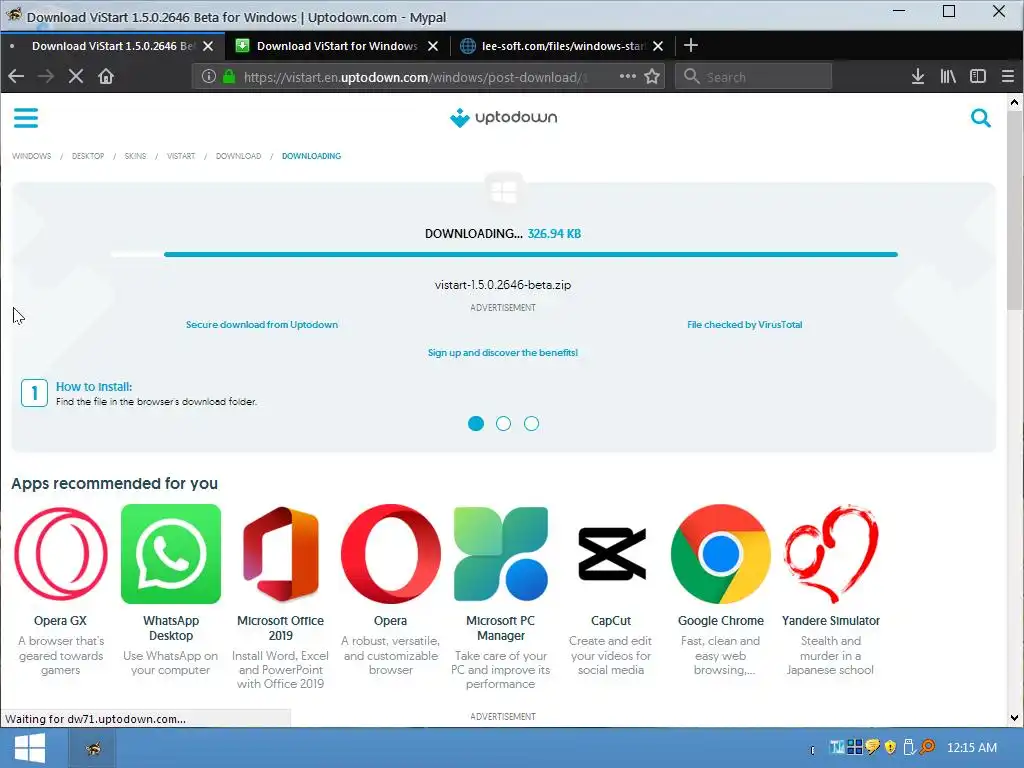The image size is (1024, 768).
Task: Close the Download ViStart 1.5.0.2646 tab
Action: click(208, 46)
